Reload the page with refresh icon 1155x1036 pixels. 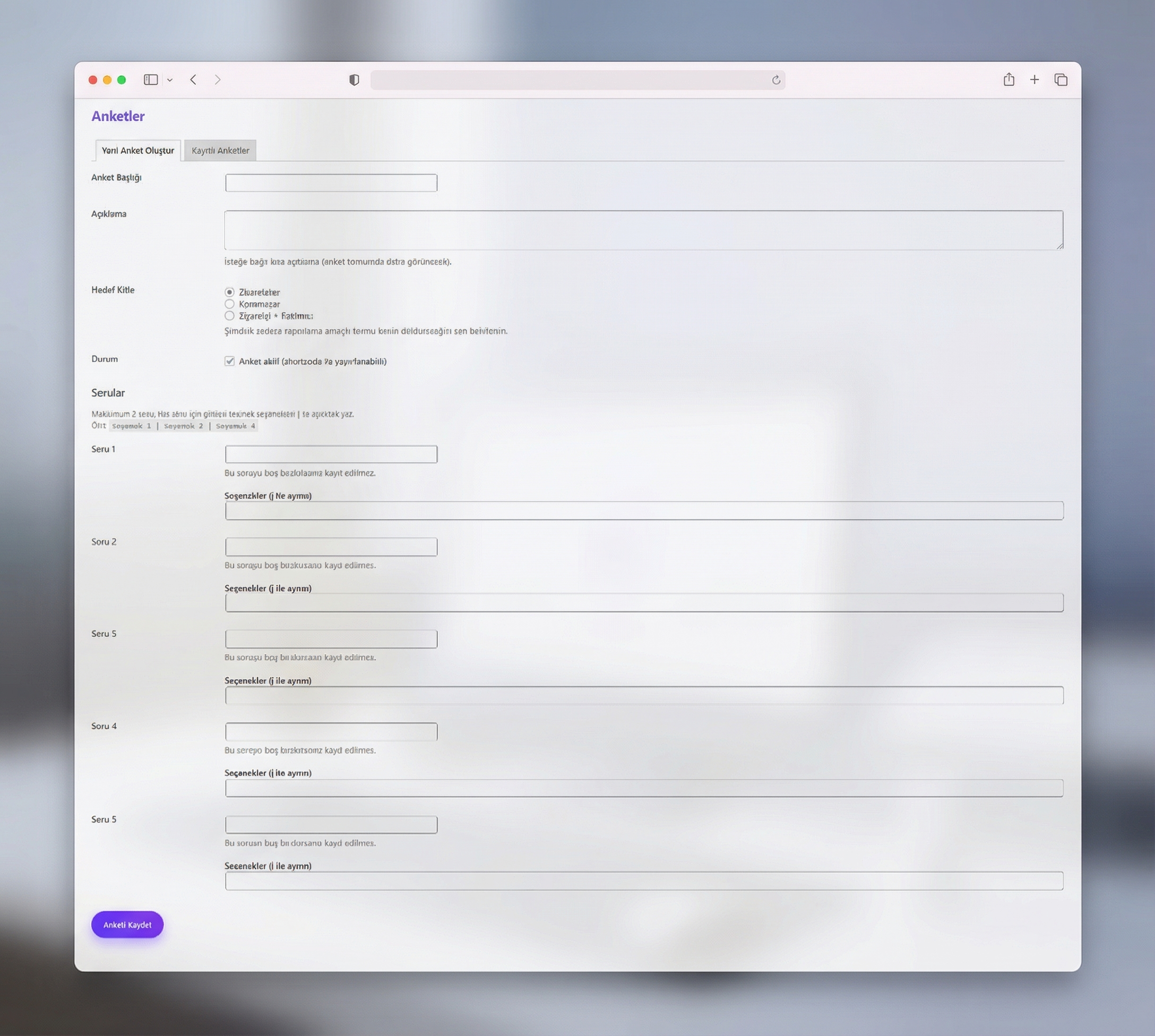coord(776,80)
